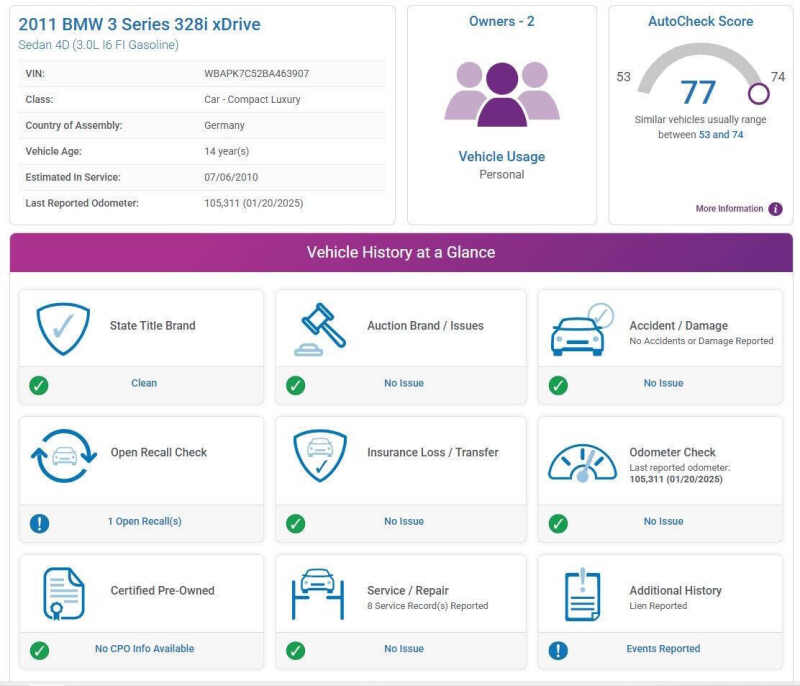Click the Auction Brand gavel icon
This screenshot has height=686, width=800.
pyautogui.click(x=320, y=328)
